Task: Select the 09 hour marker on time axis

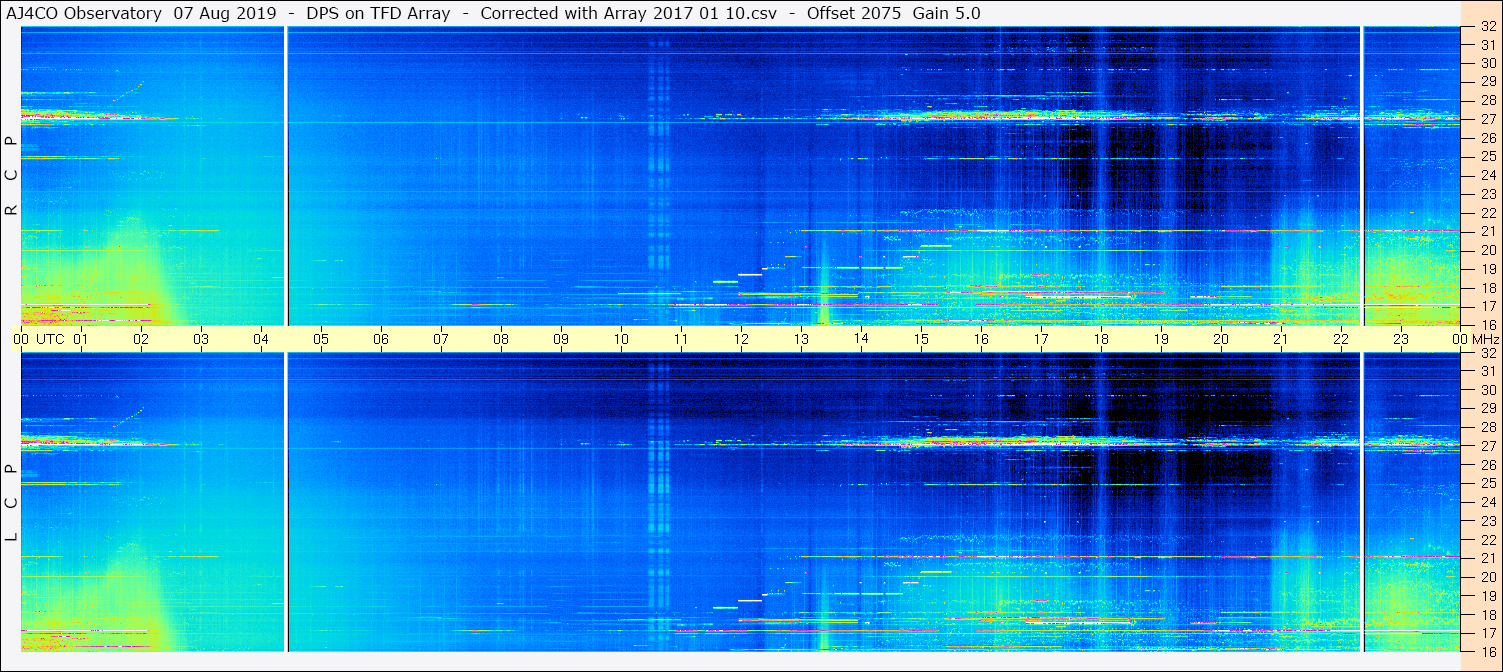Action: 561,340
